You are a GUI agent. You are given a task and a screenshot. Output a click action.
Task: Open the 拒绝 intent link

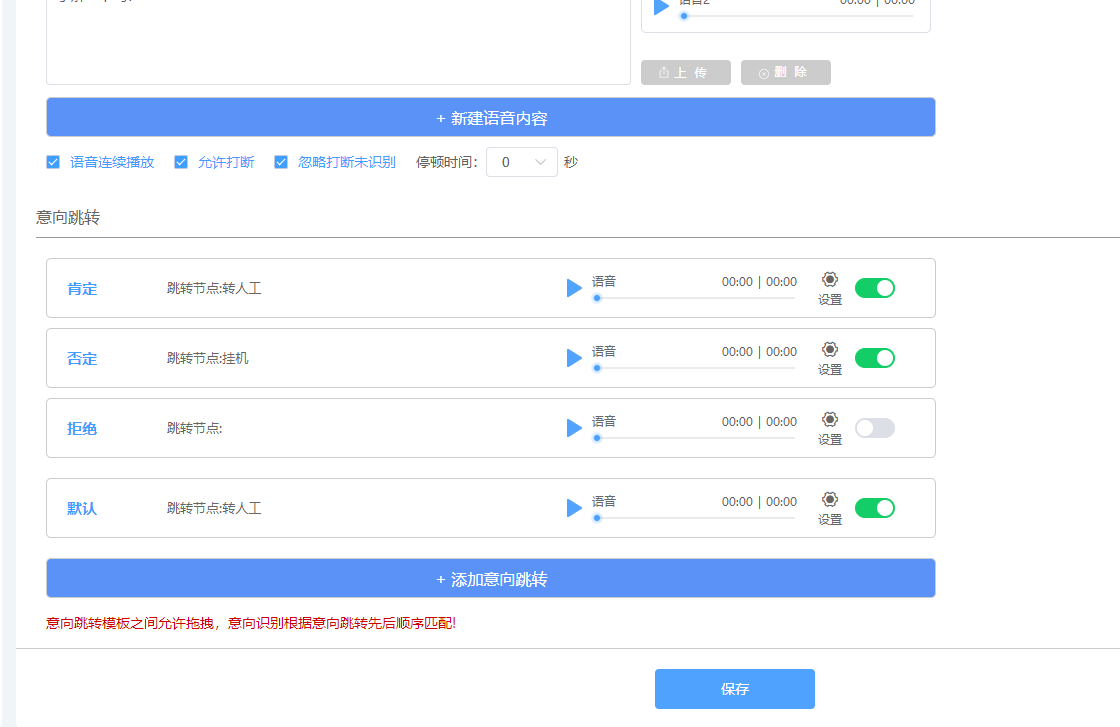[x=82, y=428]
